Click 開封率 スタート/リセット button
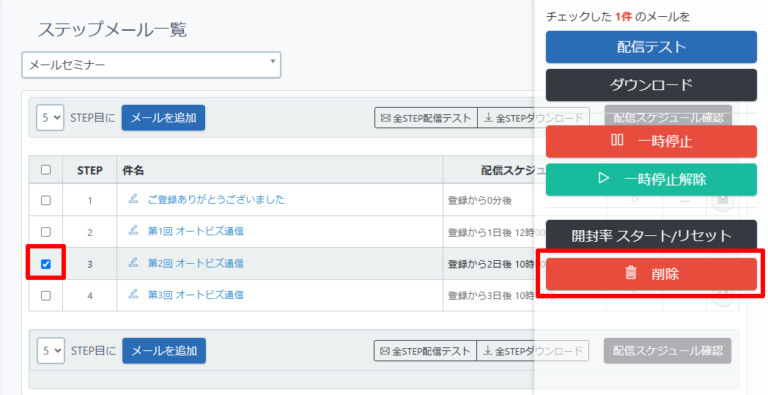The height and width of the screenshot is (395, 768). click(x=651, y=236)
